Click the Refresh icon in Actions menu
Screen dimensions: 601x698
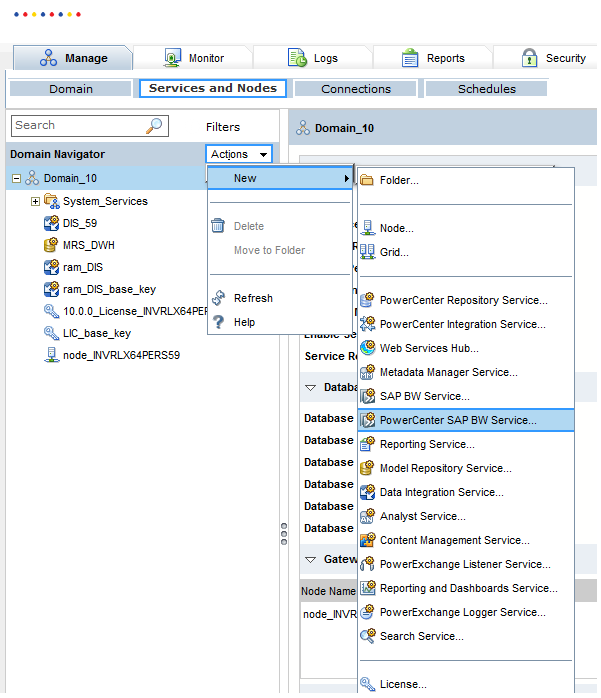(x=219, y=298)
